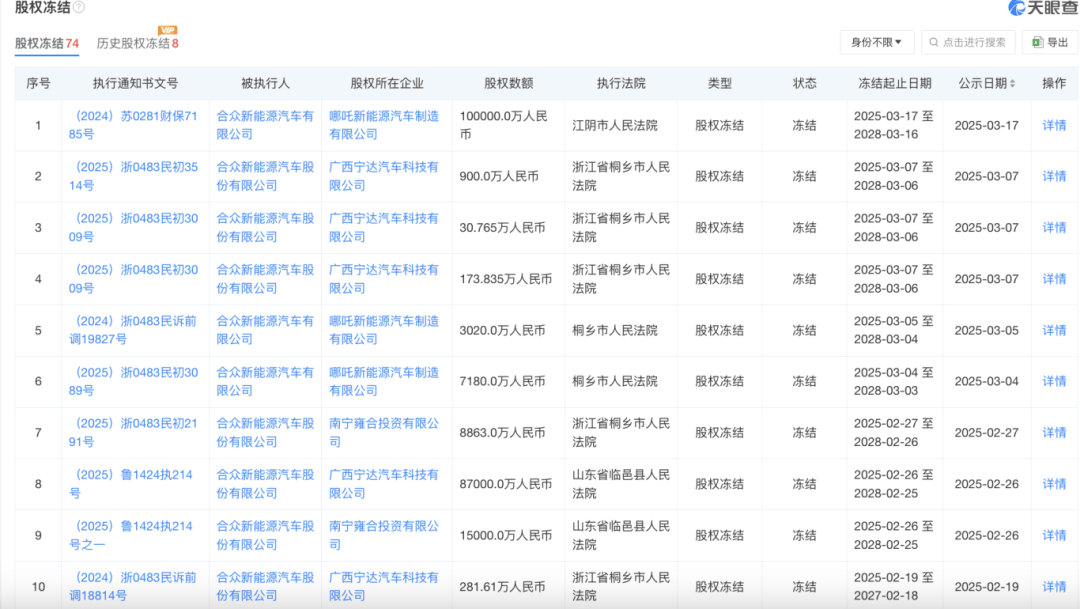Open 南宁雍合投资有限公司 in row 9
Image resolution: width=1080 pixels, height=609 pixels.
point(384,535)
